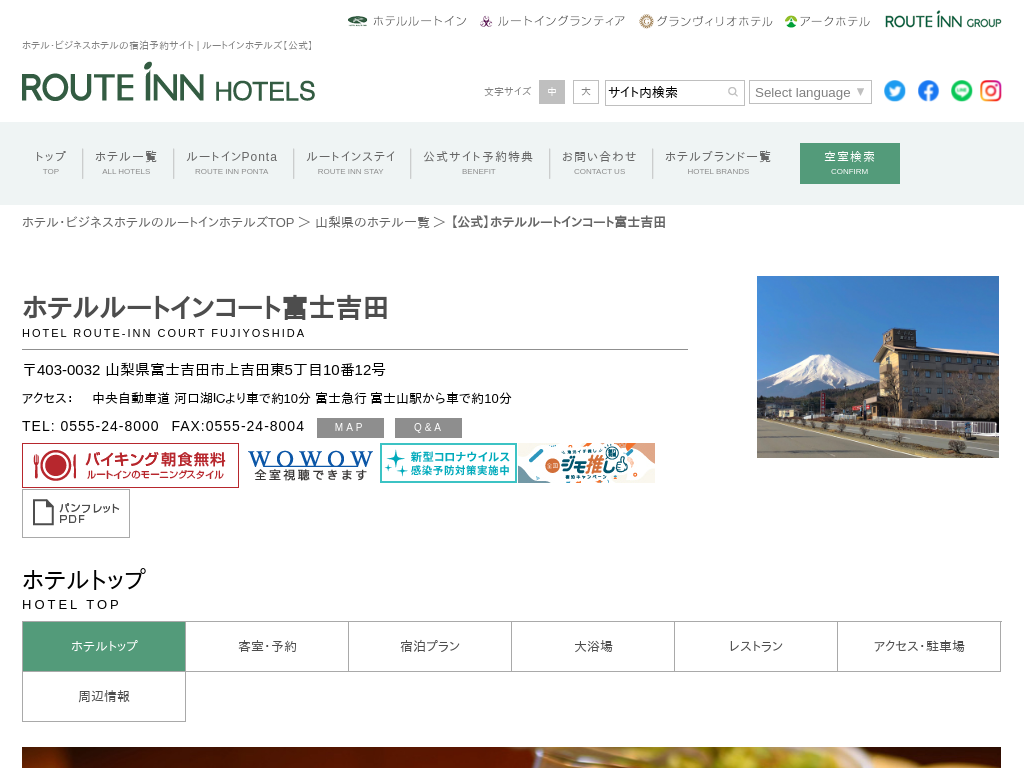
Task: Select the アクセス・駐車場 tab
Action: point(919,647)
